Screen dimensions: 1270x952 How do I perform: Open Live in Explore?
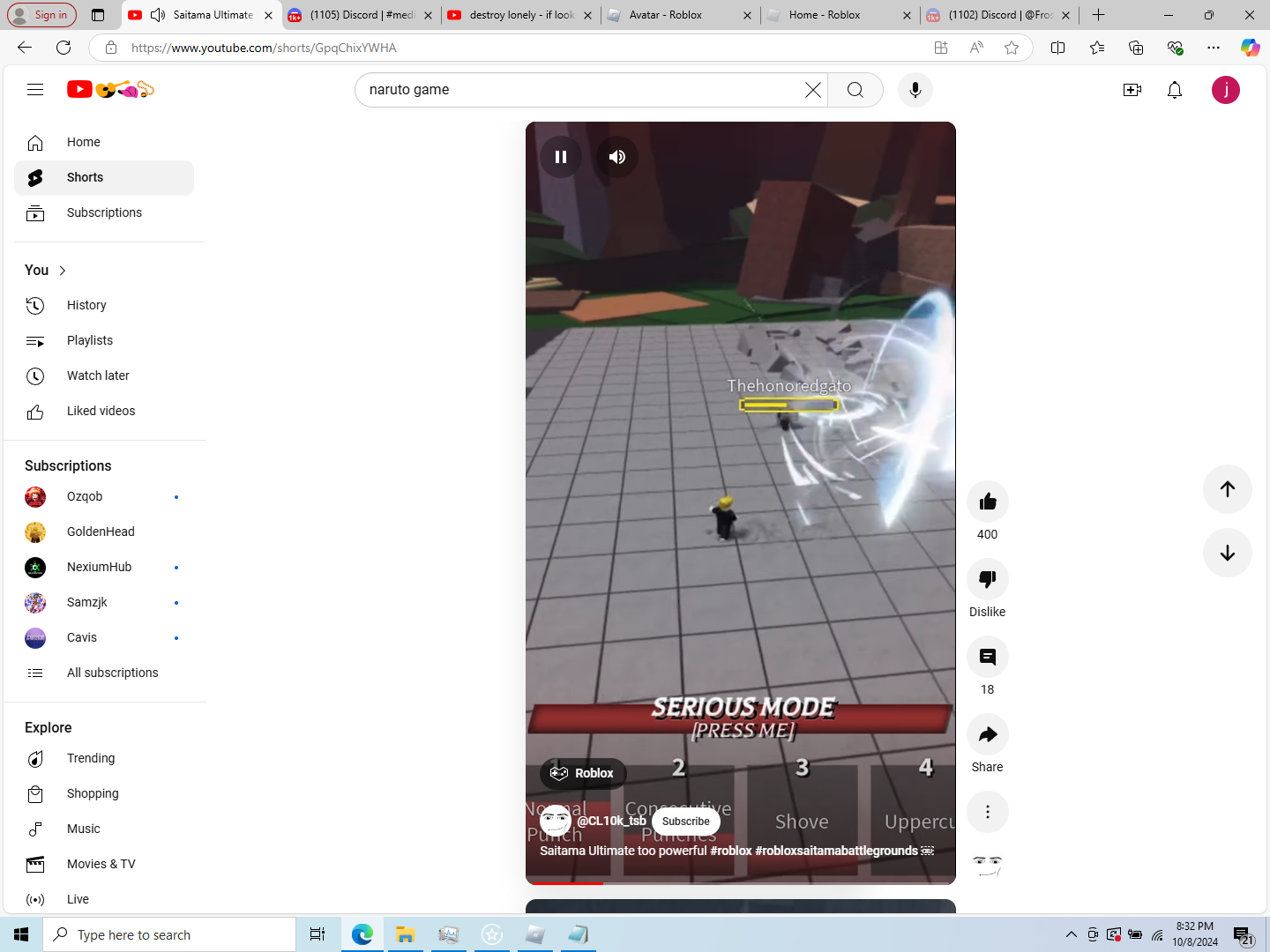pos(104,899)
